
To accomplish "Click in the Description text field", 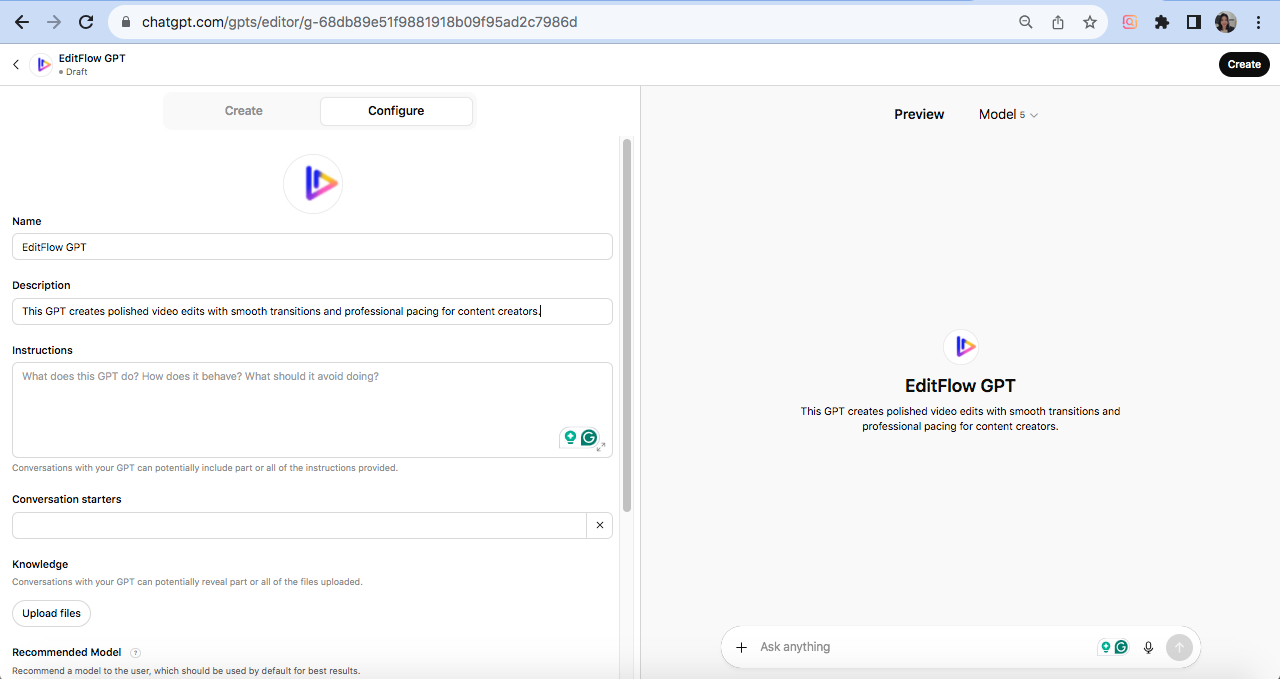I will pos(312,311).
